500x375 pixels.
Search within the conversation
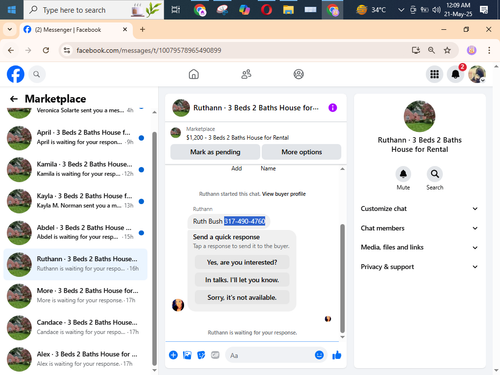coord(435,174)
